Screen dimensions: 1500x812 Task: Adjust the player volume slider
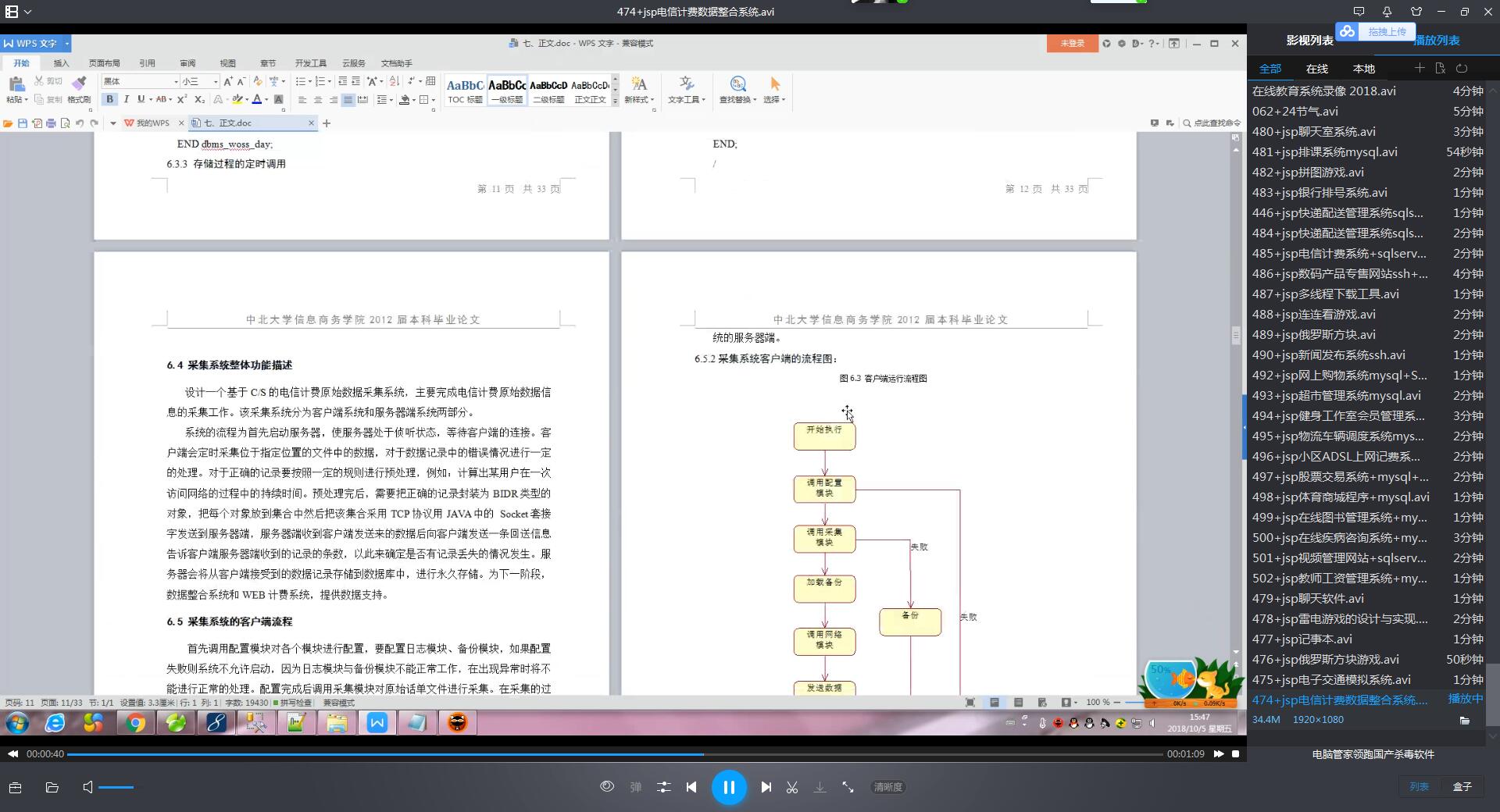(116, 787)
